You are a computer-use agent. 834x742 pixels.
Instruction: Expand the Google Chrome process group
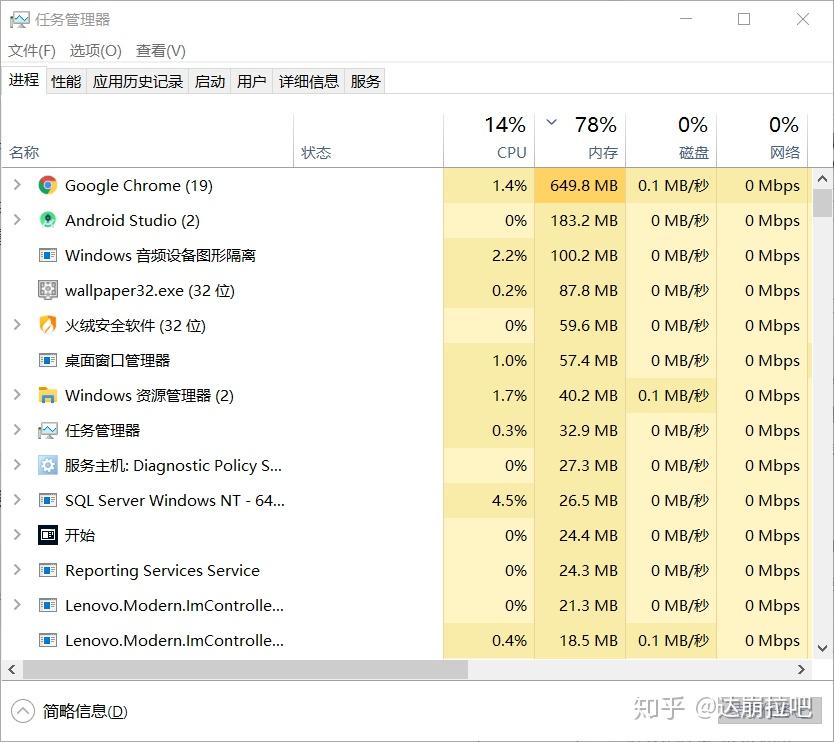tap(17, 185)
